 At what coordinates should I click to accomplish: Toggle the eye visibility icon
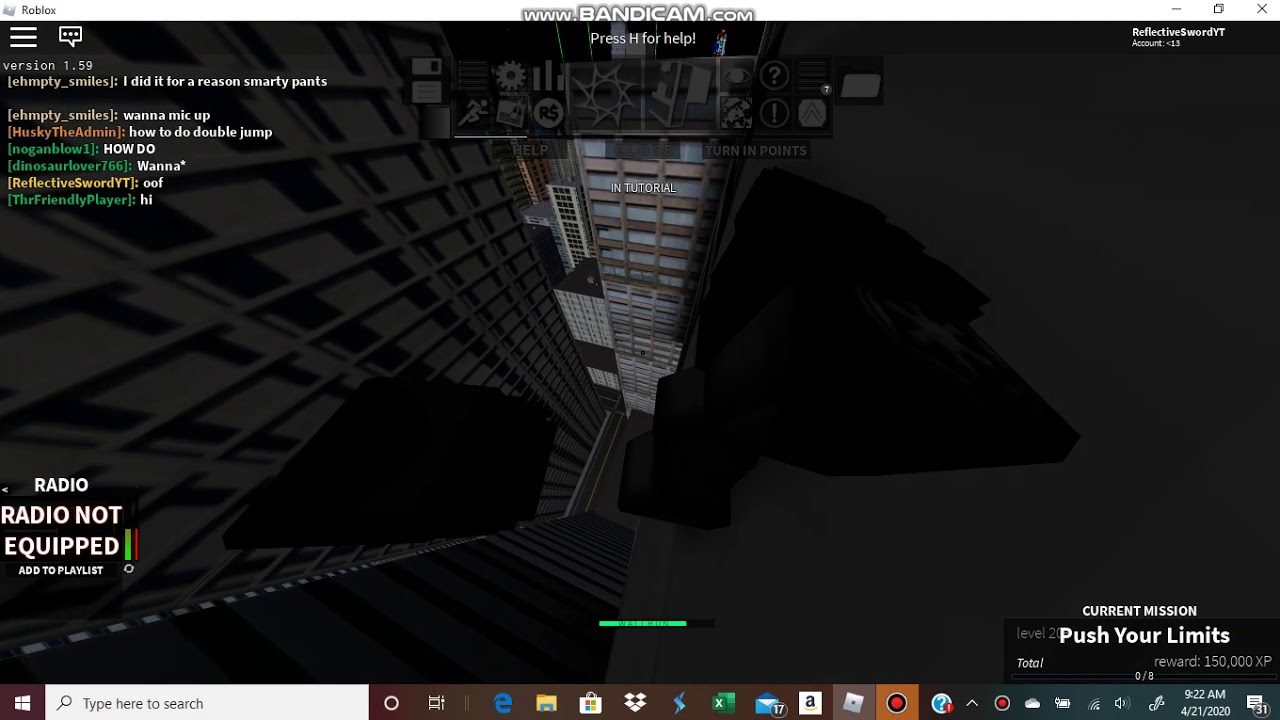736,77
